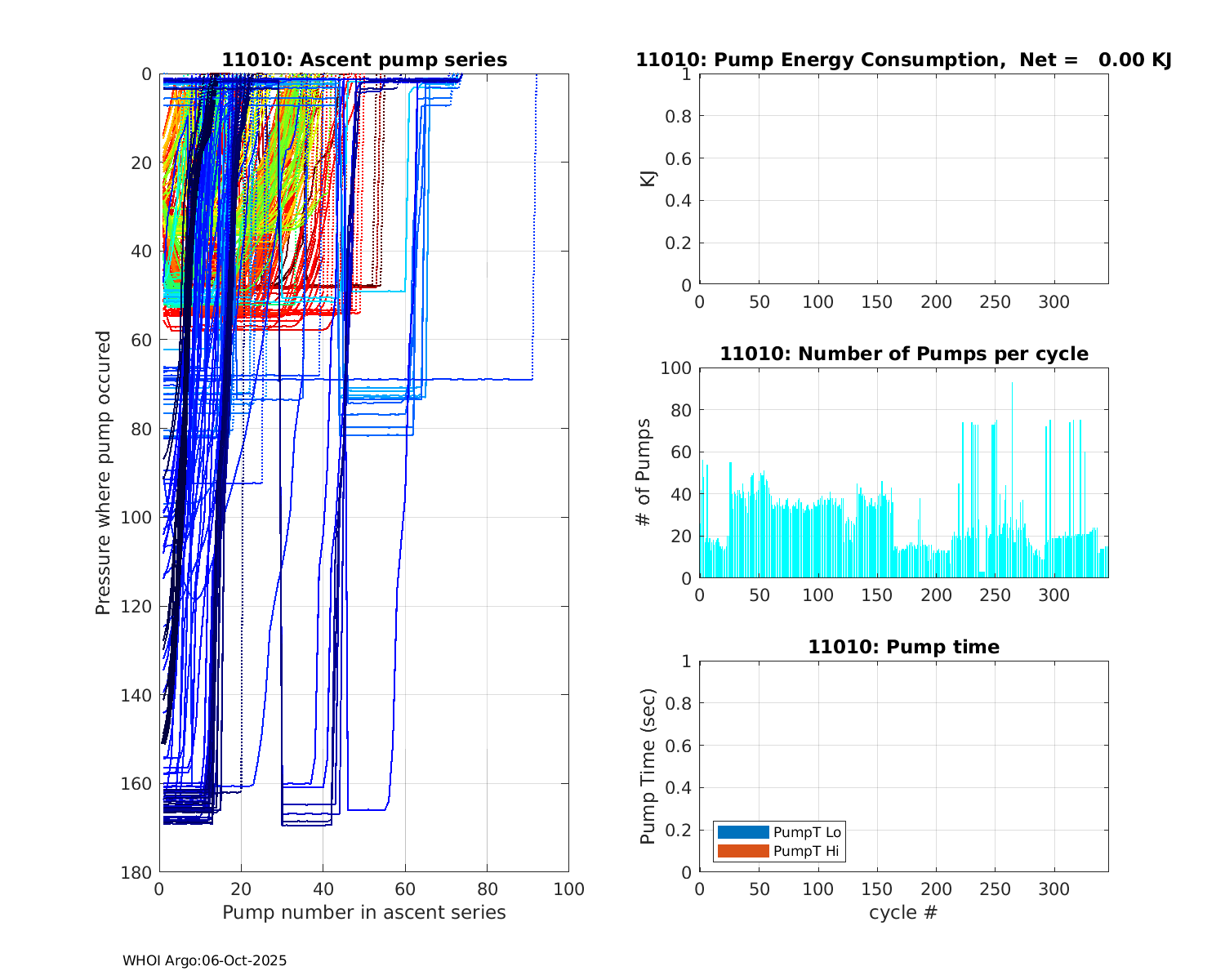
Task: Select the PumpT Hi legend label
Action: tap(806, 851)
